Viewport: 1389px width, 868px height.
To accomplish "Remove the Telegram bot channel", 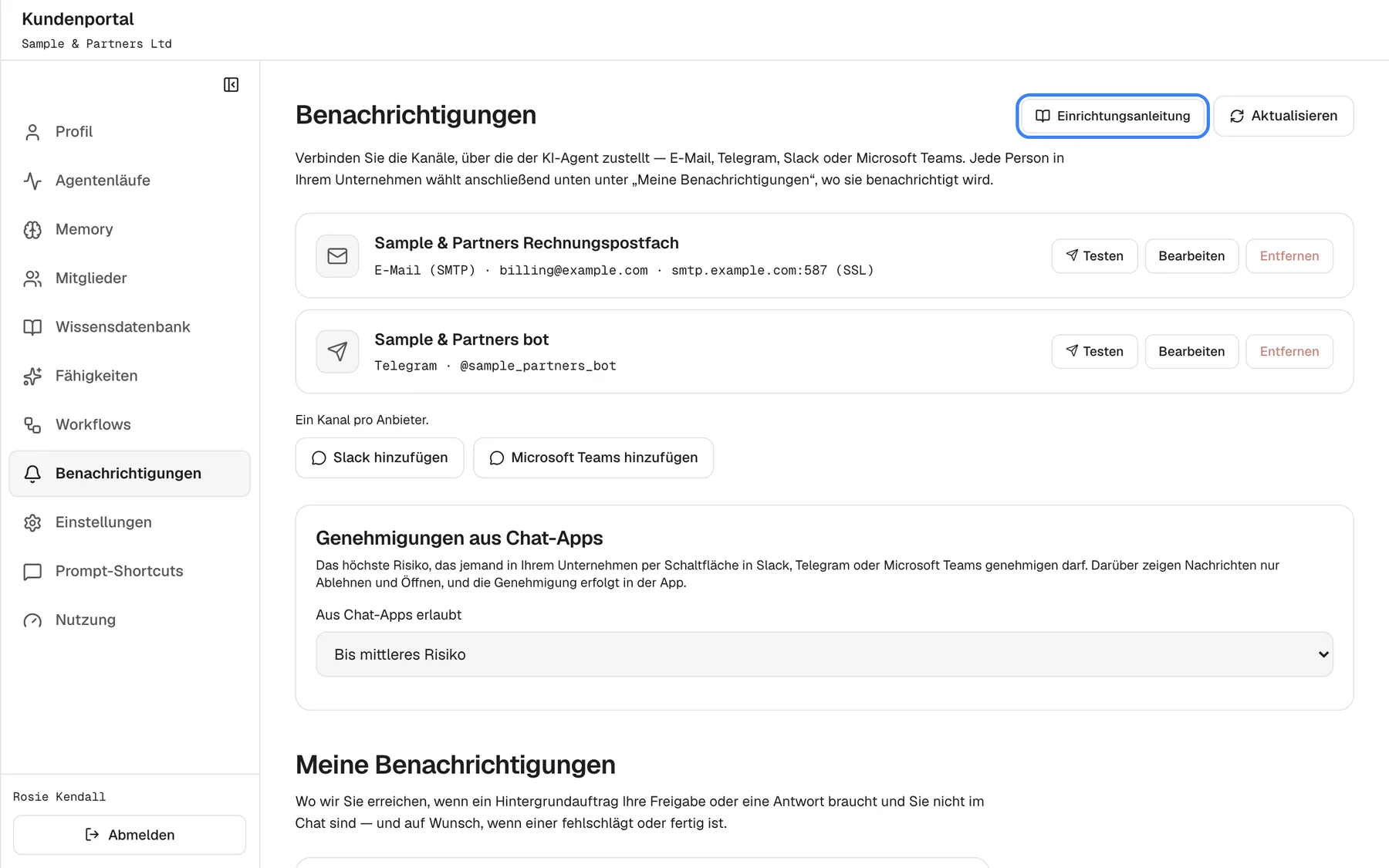I will coord(1289,352).
